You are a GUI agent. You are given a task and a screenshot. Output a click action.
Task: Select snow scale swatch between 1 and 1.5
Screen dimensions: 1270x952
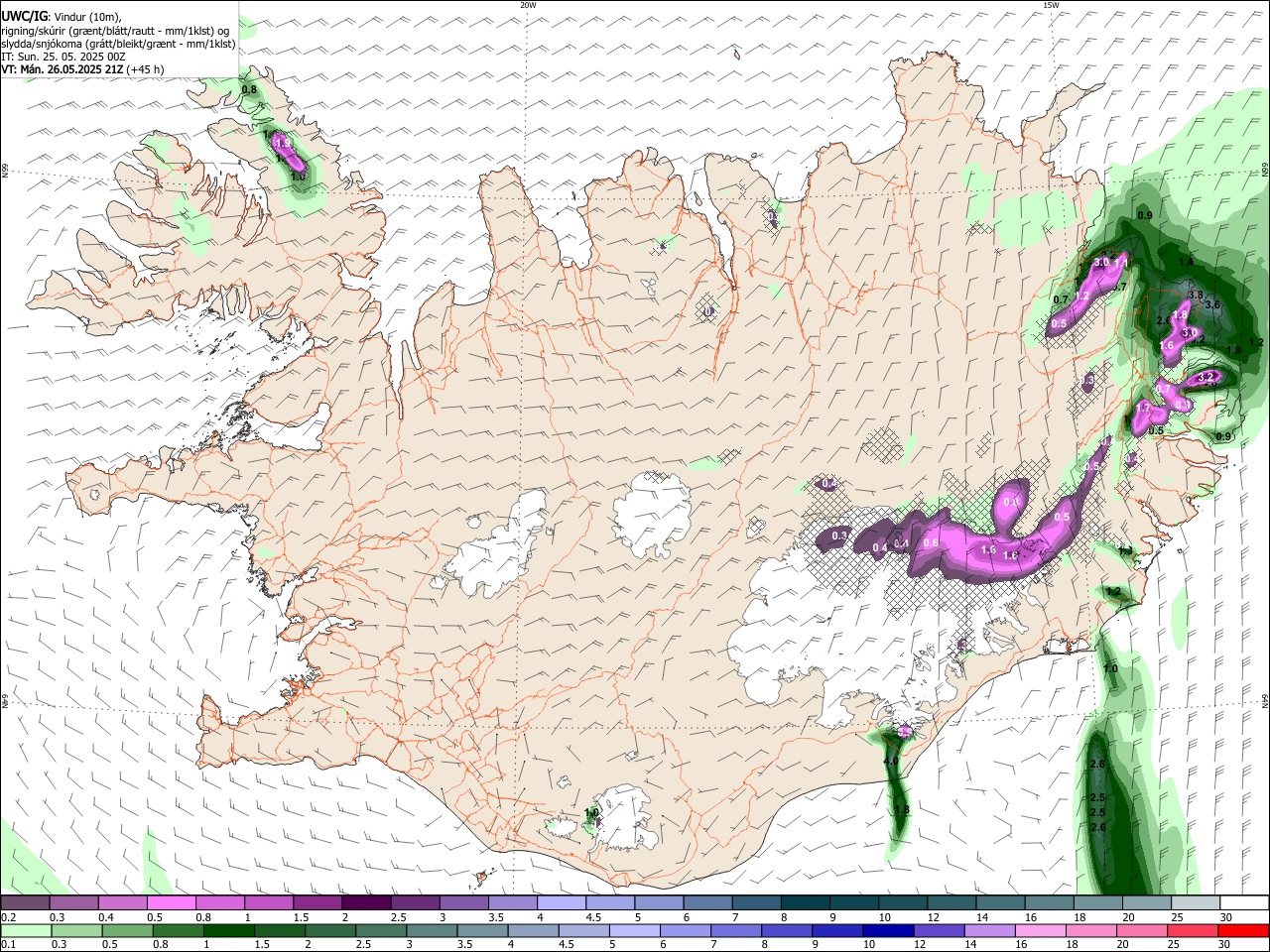[269, 902]
